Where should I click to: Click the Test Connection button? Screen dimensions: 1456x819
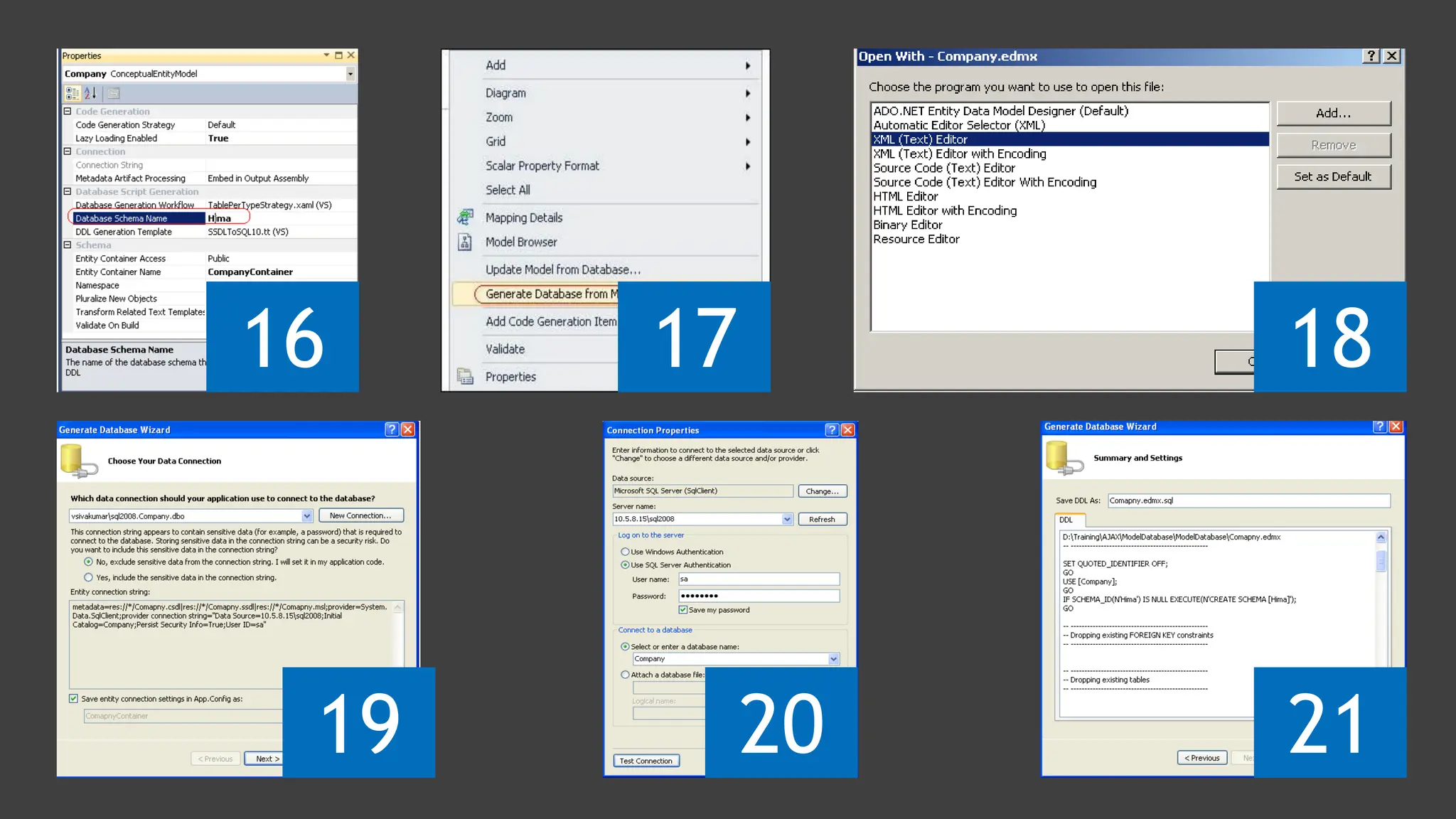[x=646, y=761]
